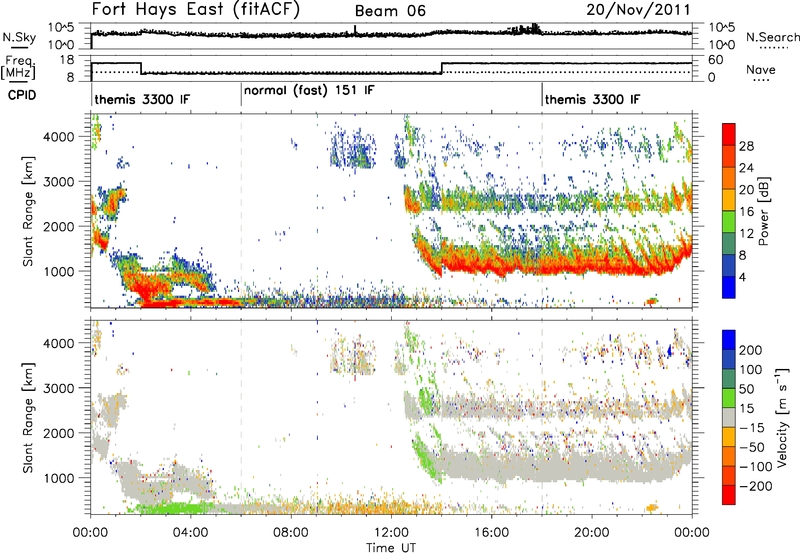Click Velocity color bar segment between -100 and -200
800x554 pixels.
coord(729,475)
